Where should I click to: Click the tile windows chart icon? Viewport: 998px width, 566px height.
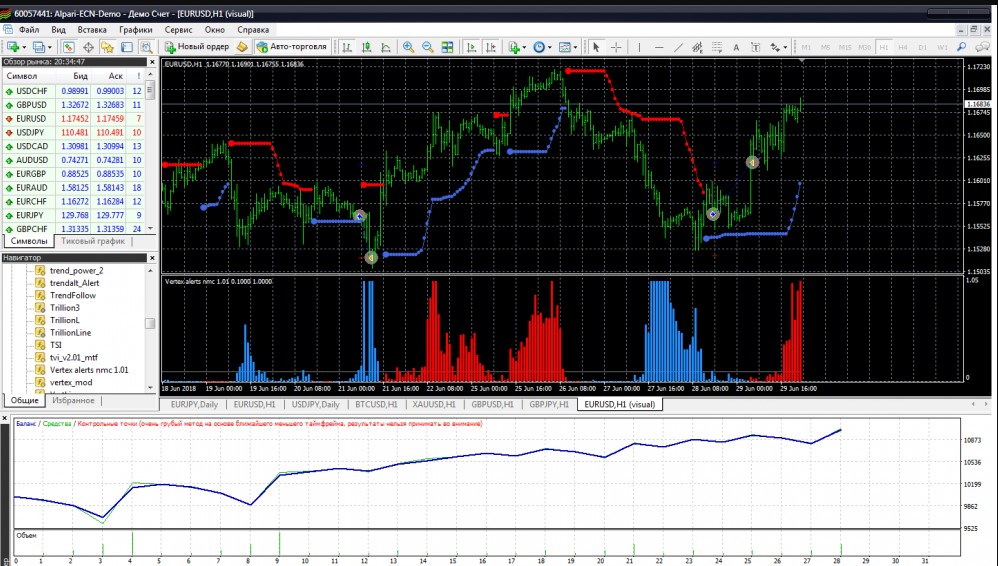click(x=448, y=47)
